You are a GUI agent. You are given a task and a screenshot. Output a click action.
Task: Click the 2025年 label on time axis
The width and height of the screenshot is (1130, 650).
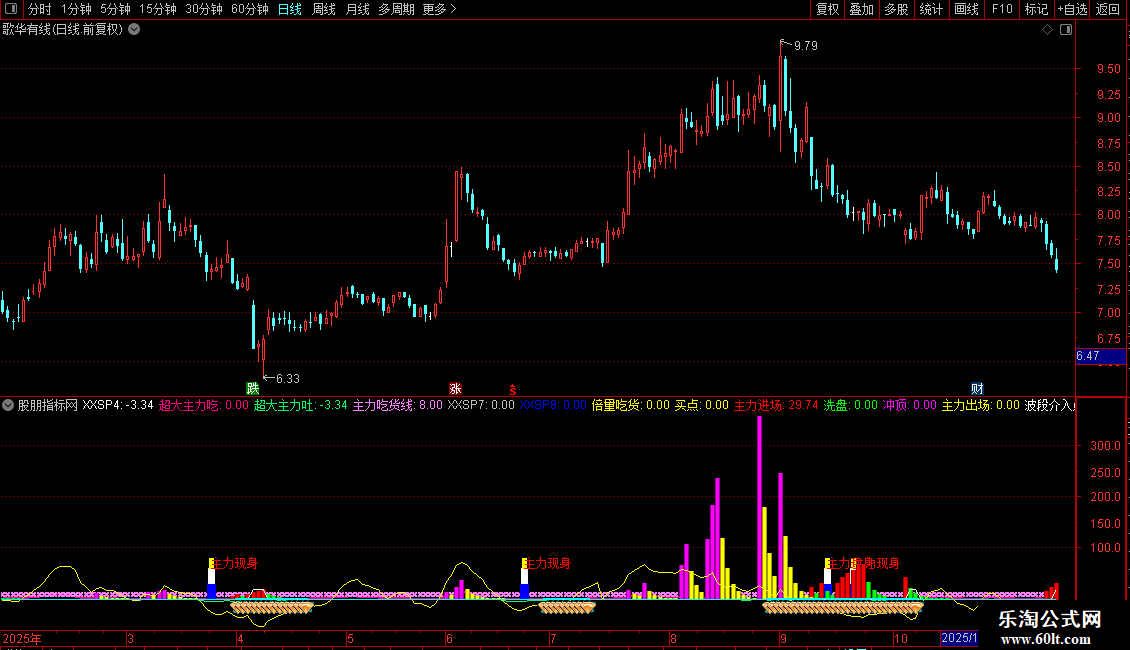coord(22,638)
